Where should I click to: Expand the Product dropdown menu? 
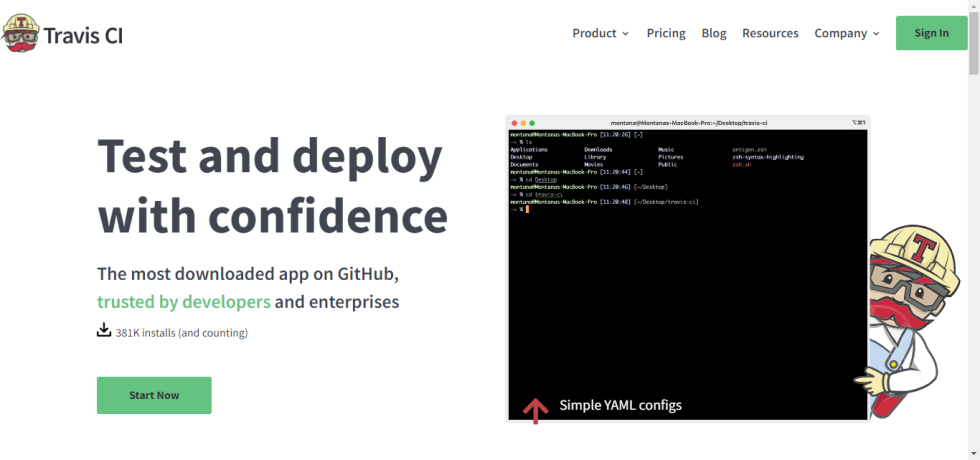coord(600,33)
